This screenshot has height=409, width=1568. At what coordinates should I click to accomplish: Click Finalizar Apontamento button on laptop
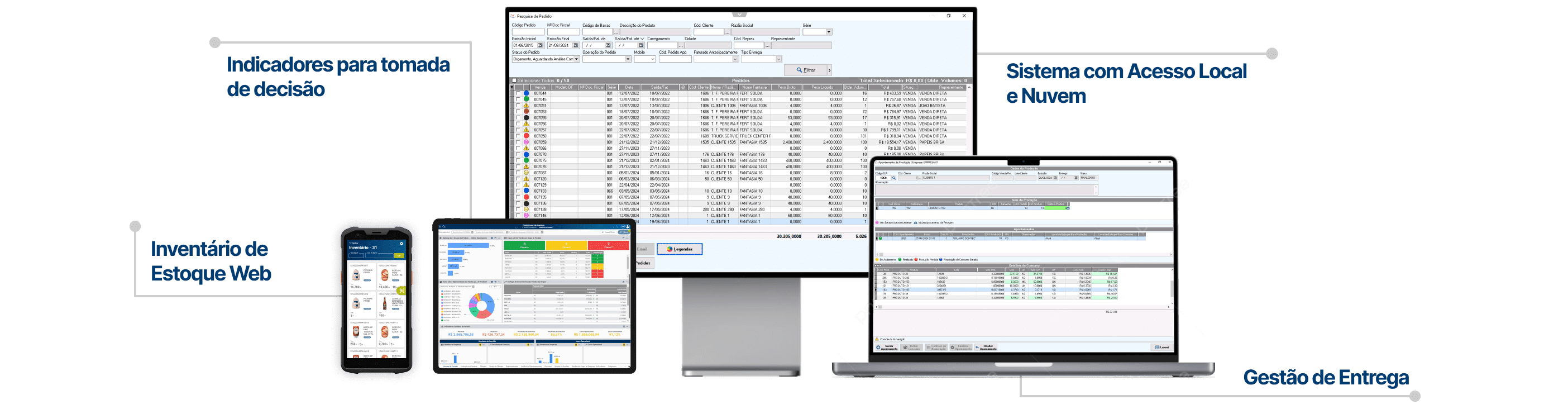(961, 348)
